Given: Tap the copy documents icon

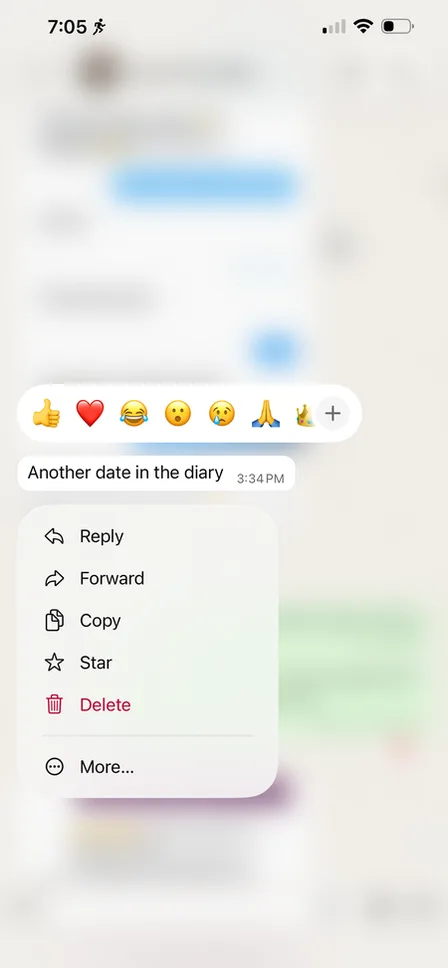Looking at the screenshot, I should [54, 620].
